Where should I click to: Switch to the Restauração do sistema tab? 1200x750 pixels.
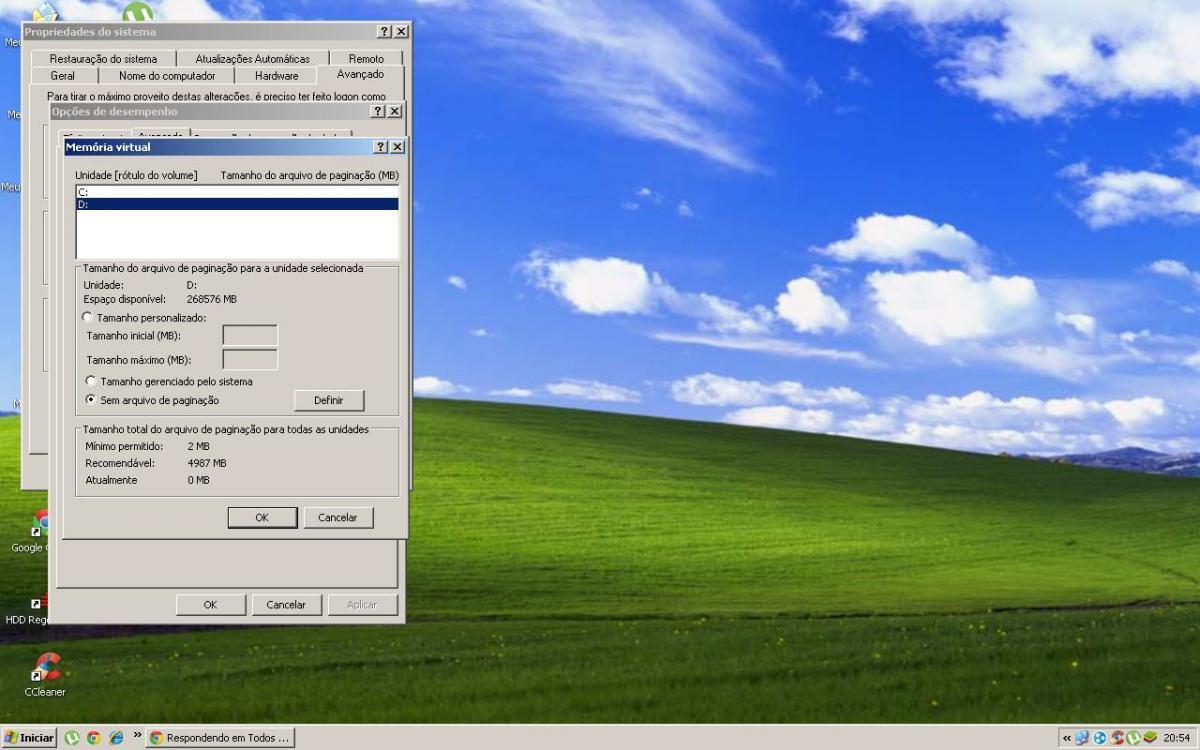point(104,59)
